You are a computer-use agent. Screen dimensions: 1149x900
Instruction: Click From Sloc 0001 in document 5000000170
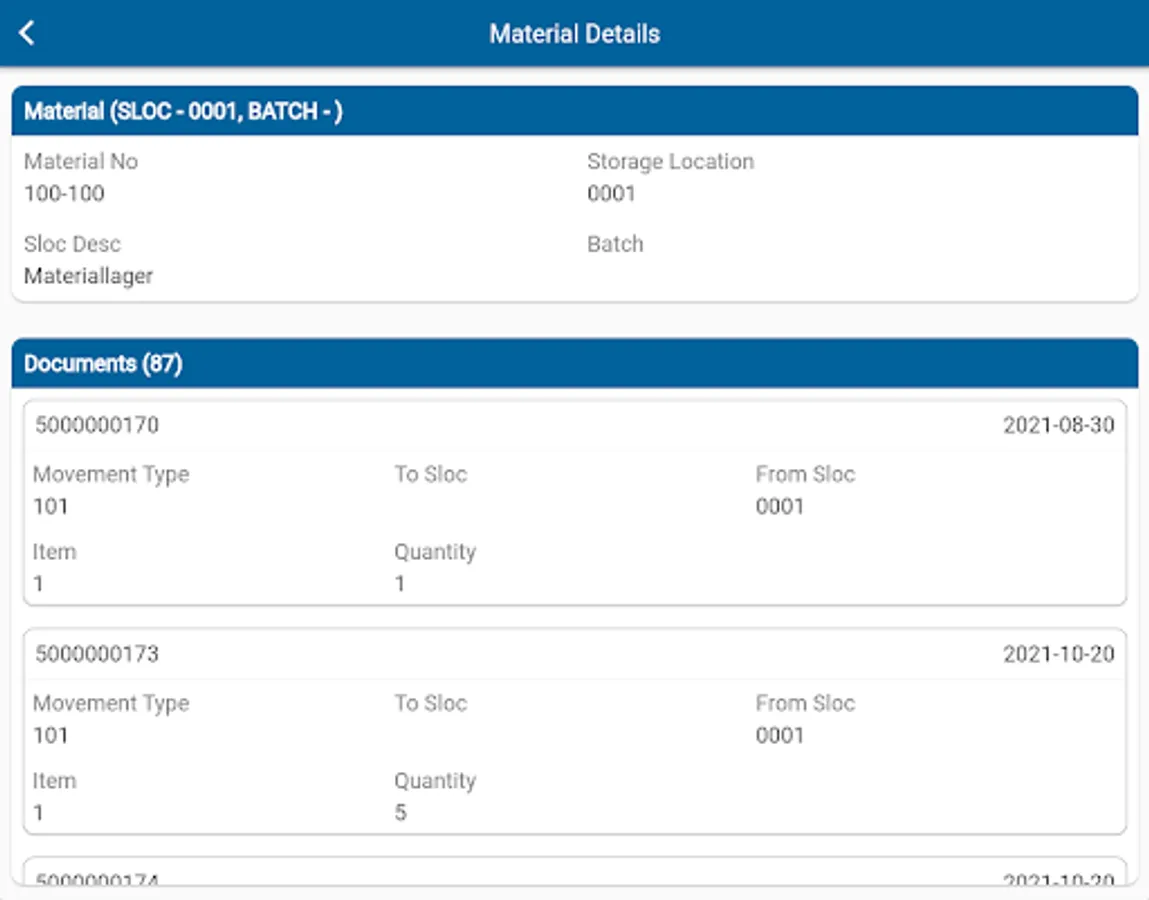(x=780, y=506)
